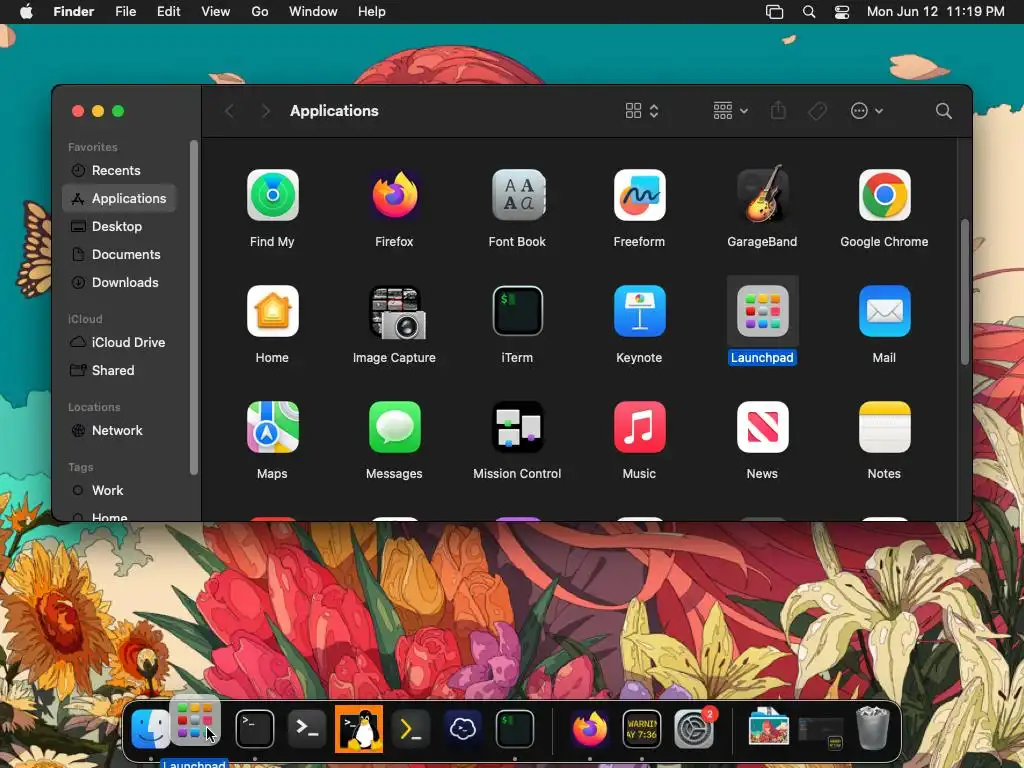Open the pictures folder stack in Dock
The width and height of the screenshot is (1024, 768).
click(769, 727)
